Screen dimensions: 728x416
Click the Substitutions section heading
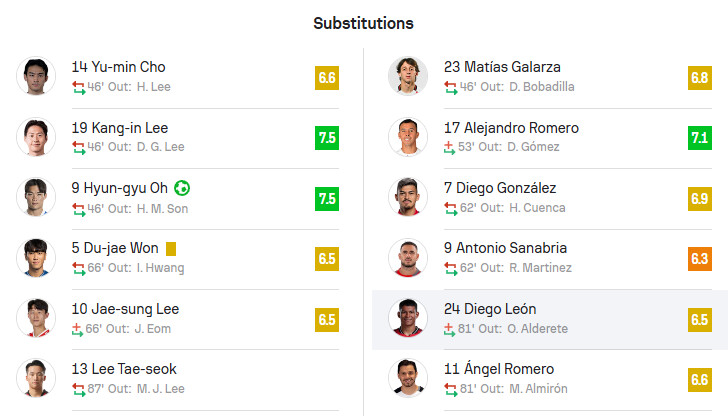click(363, 23)
